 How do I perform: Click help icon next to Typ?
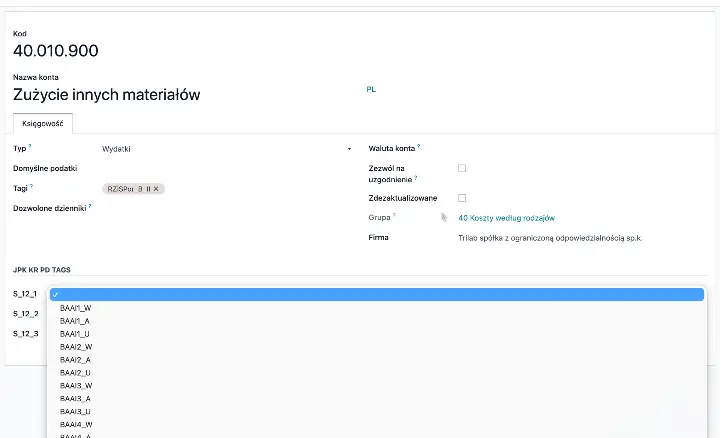coord(31,147)
